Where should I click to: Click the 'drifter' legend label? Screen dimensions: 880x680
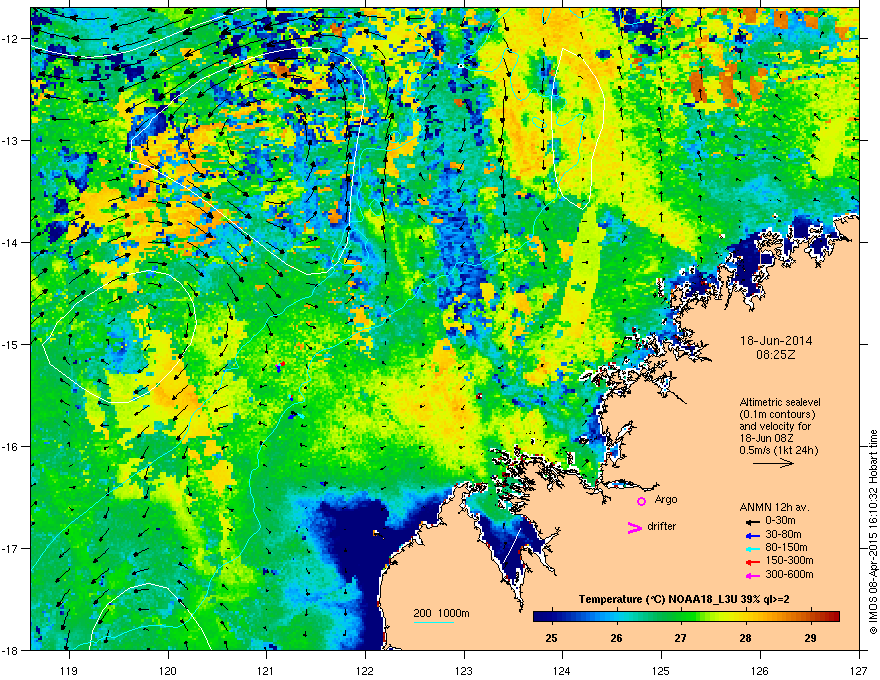pos(662,526)
